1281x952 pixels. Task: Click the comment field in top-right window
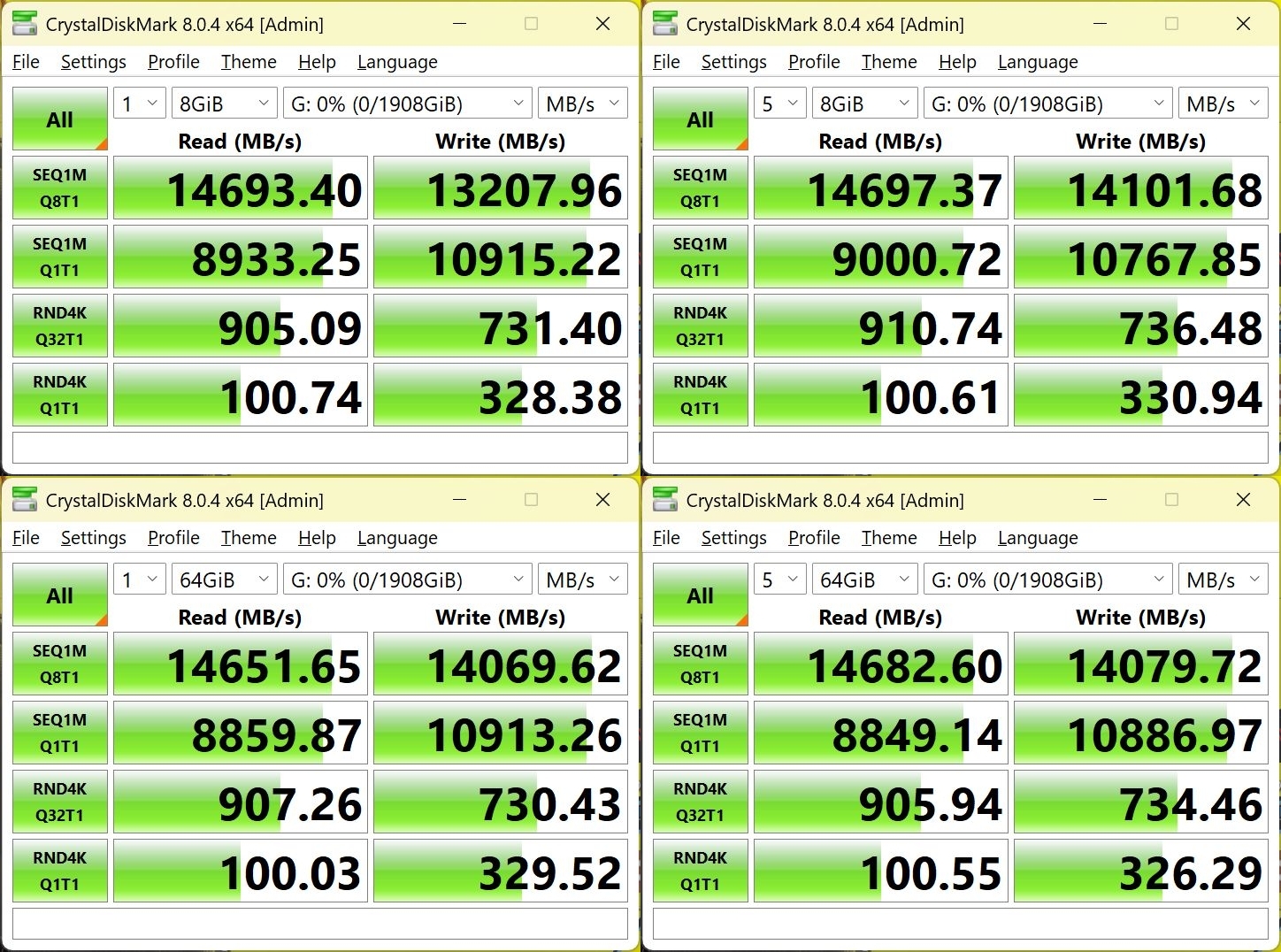[961, 448]
